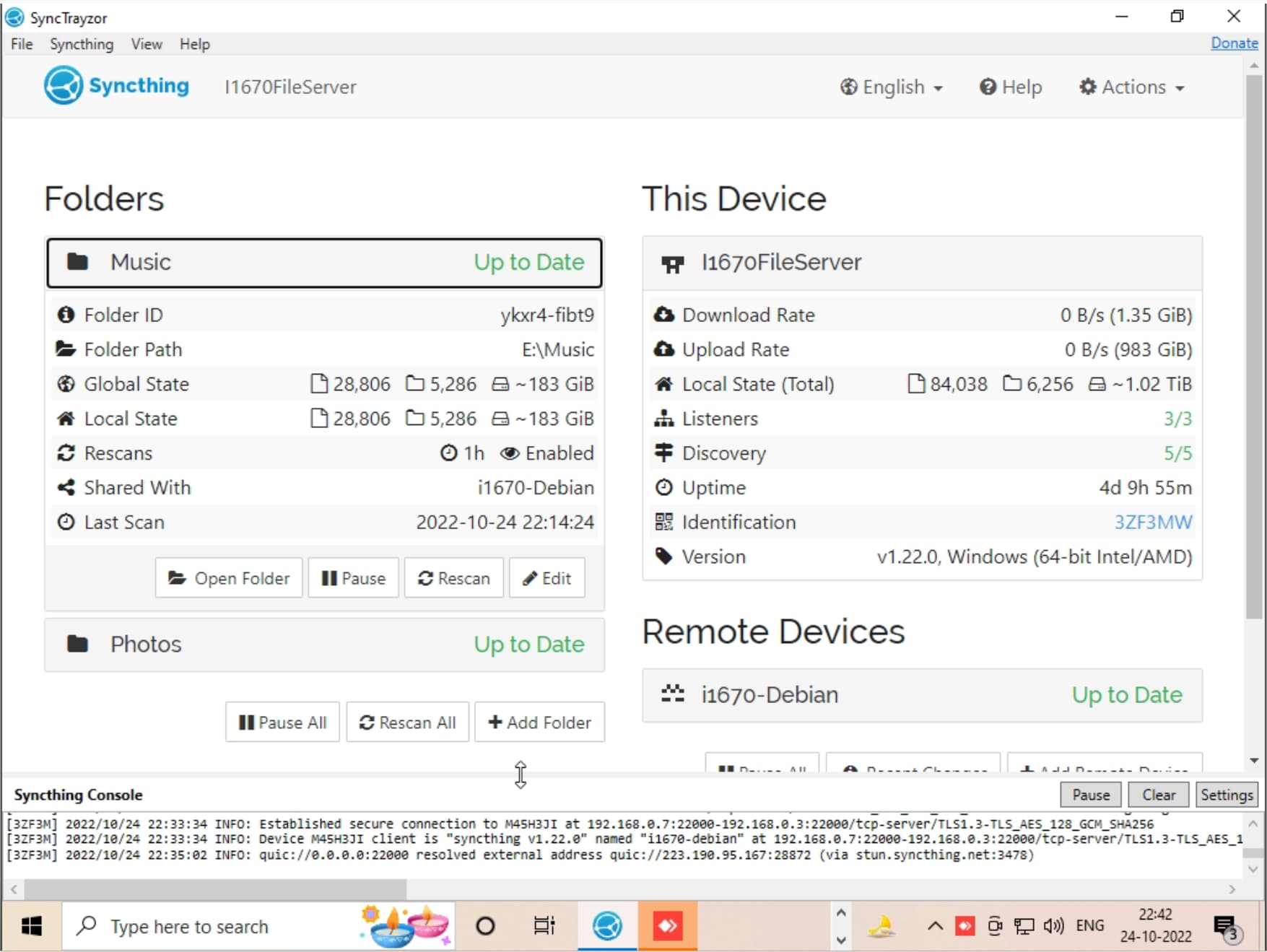
Task: Click the Folder ID info icon
Action: coord(66,315)
